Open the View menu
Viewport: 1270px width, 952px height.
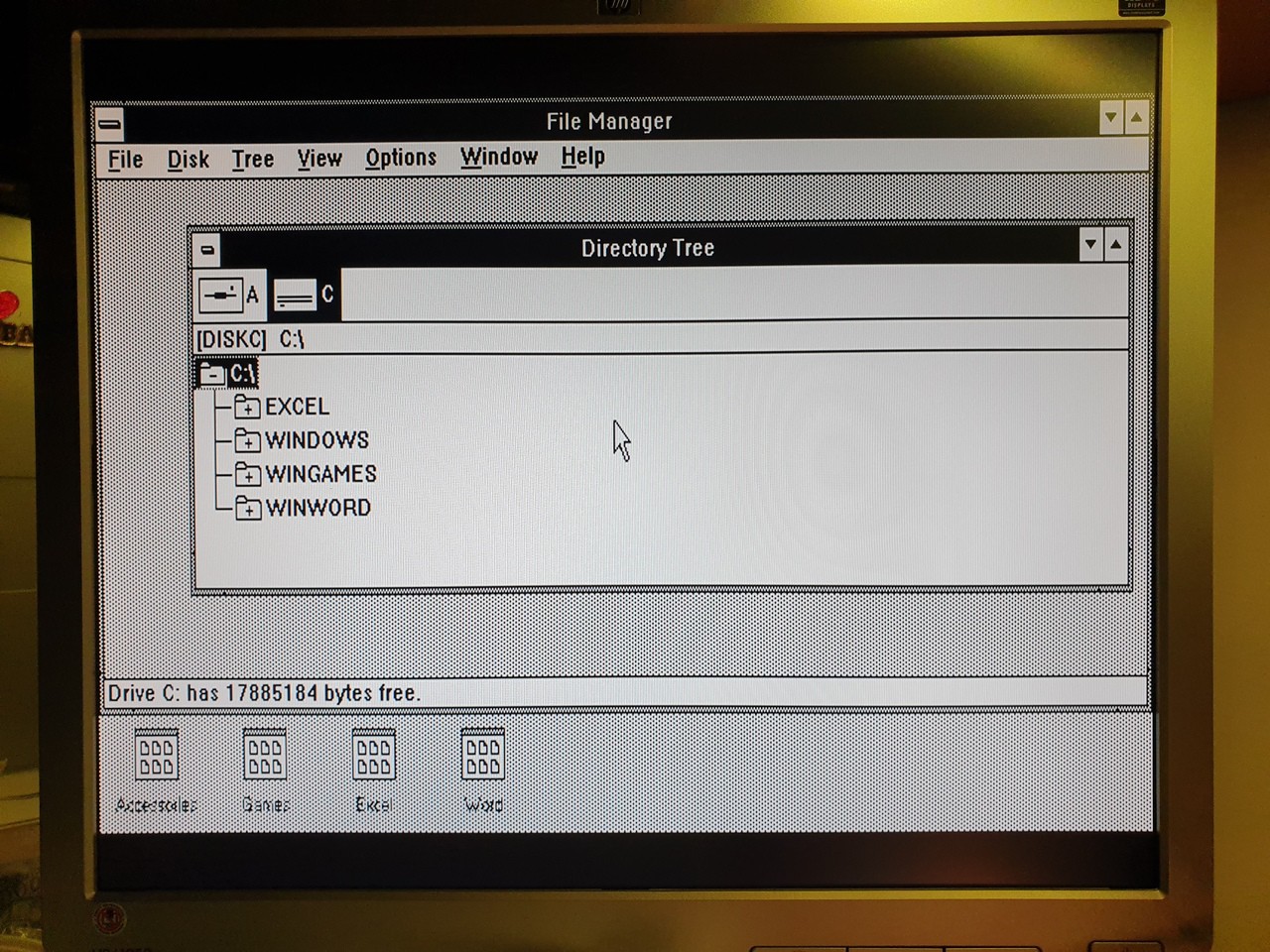point(319,159)
